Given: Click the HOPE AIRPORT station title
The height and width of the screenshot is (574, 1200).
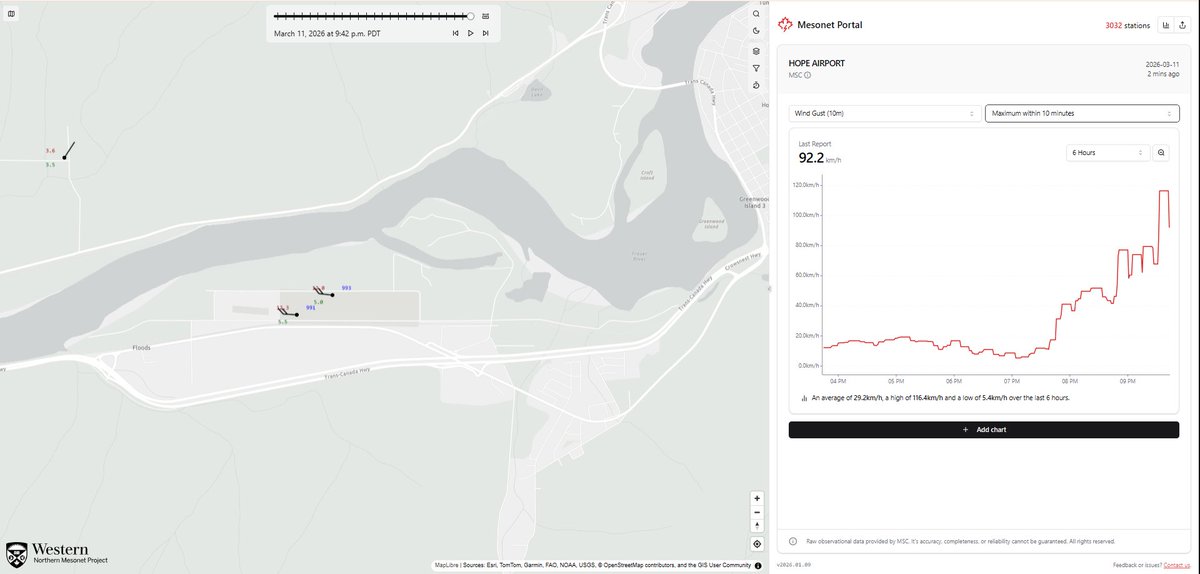Looking at the screenshot, I should click(x=817, y=63).
